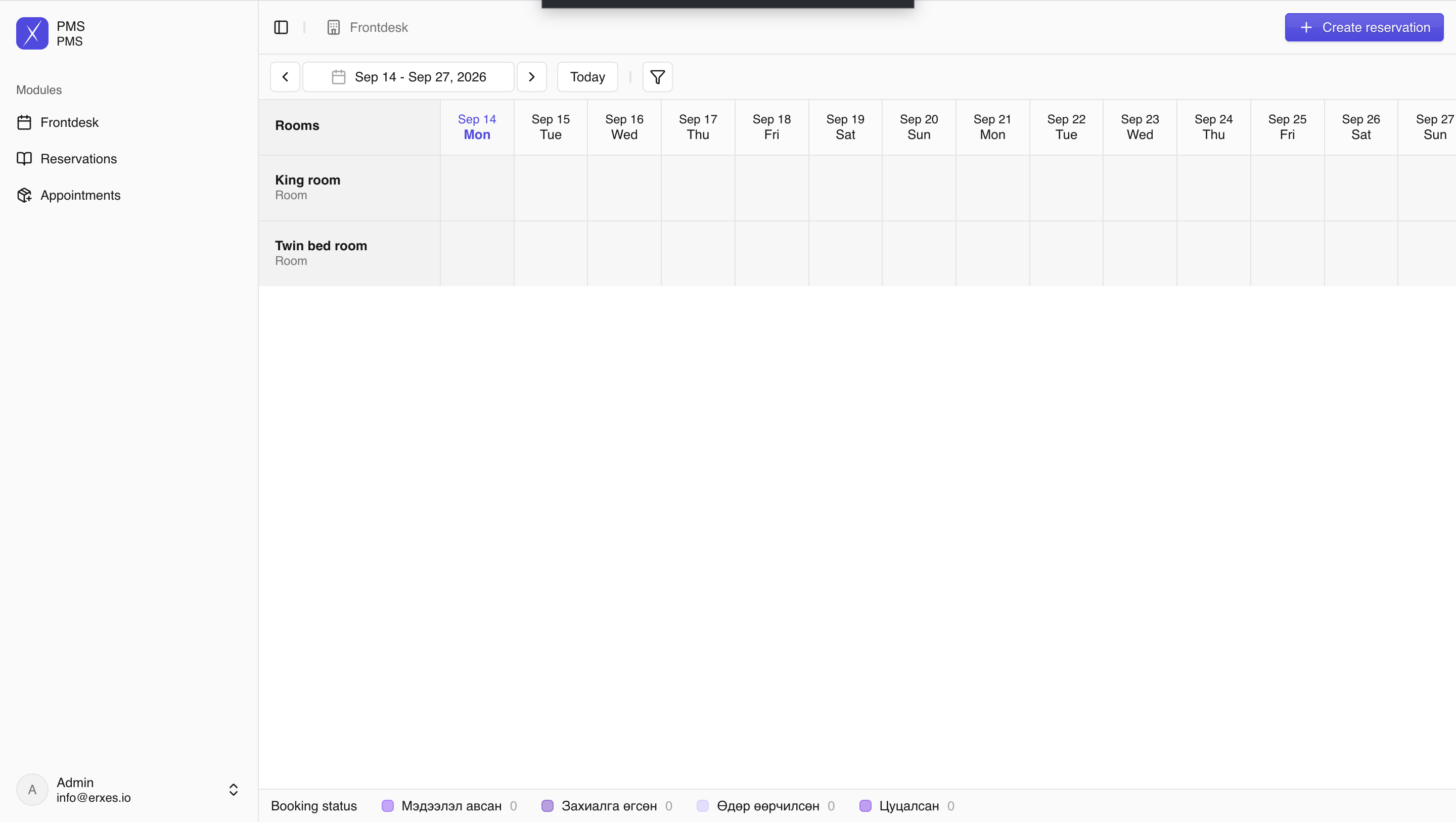
Task: Click the Цуцалсан status color swatch
Action: click(866, 806)
